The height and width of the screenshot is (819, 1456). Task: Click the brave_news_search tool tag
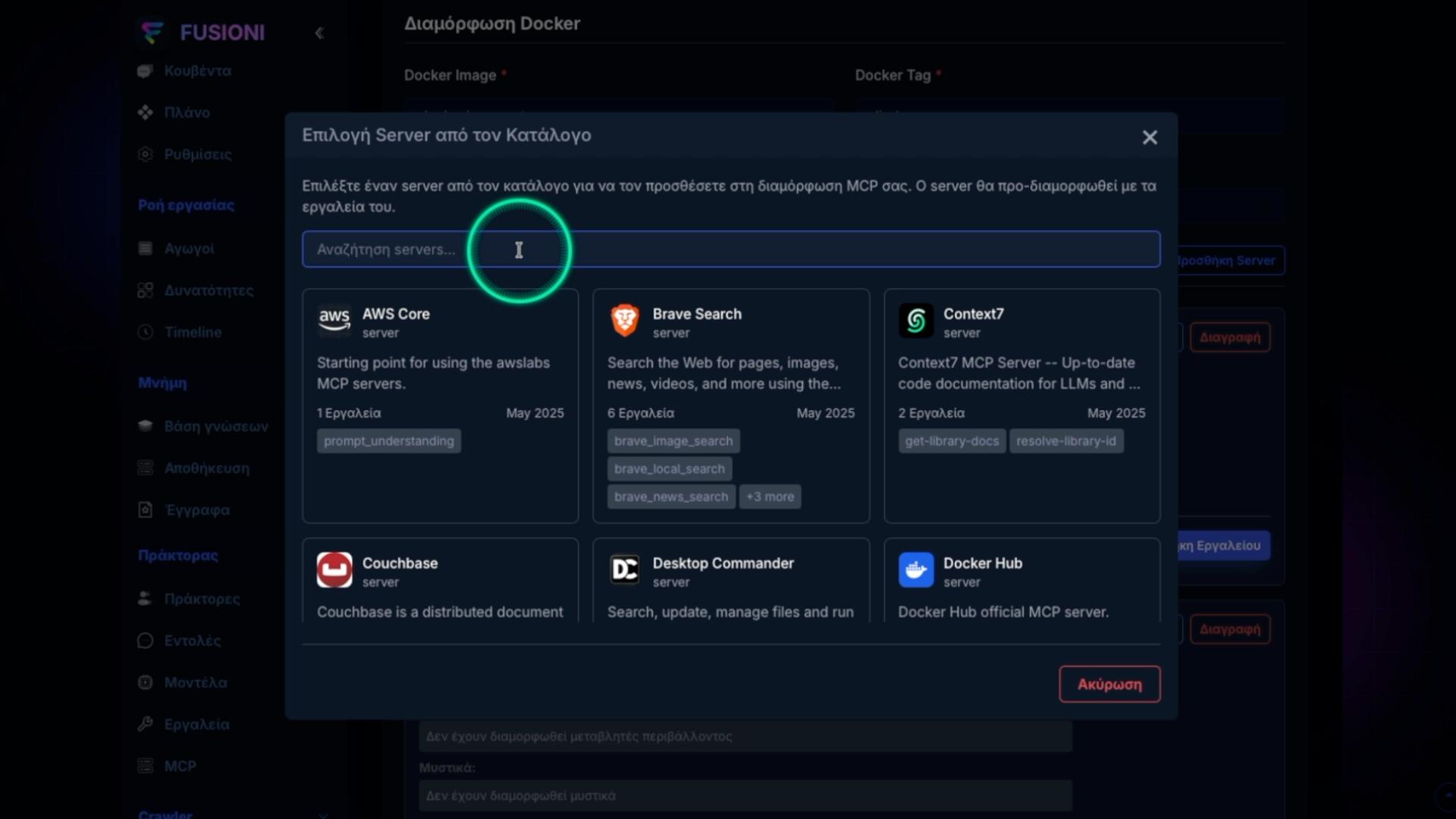[671, 497]
